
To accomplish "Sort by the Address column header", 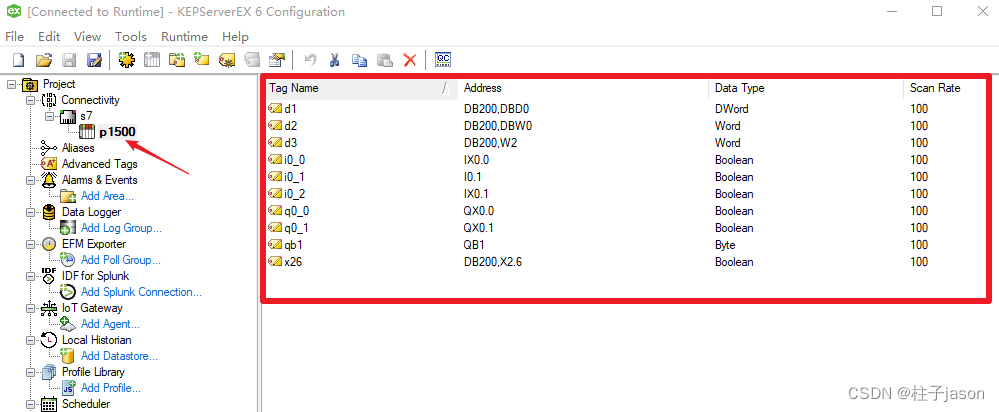I will click(x=582, y=89).
